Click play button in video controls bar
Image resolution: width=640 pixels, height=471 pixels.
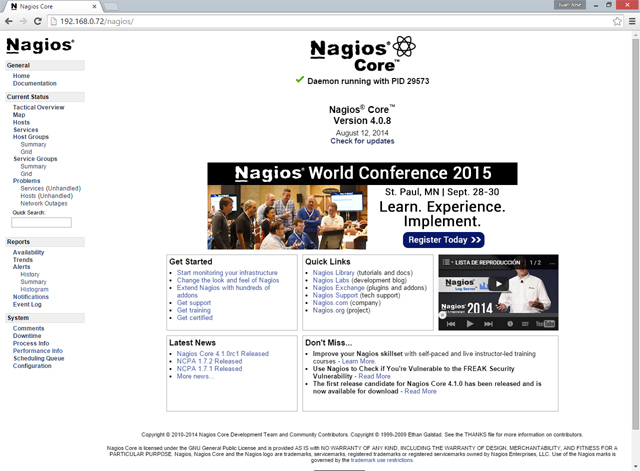click(x=470, y=324)
